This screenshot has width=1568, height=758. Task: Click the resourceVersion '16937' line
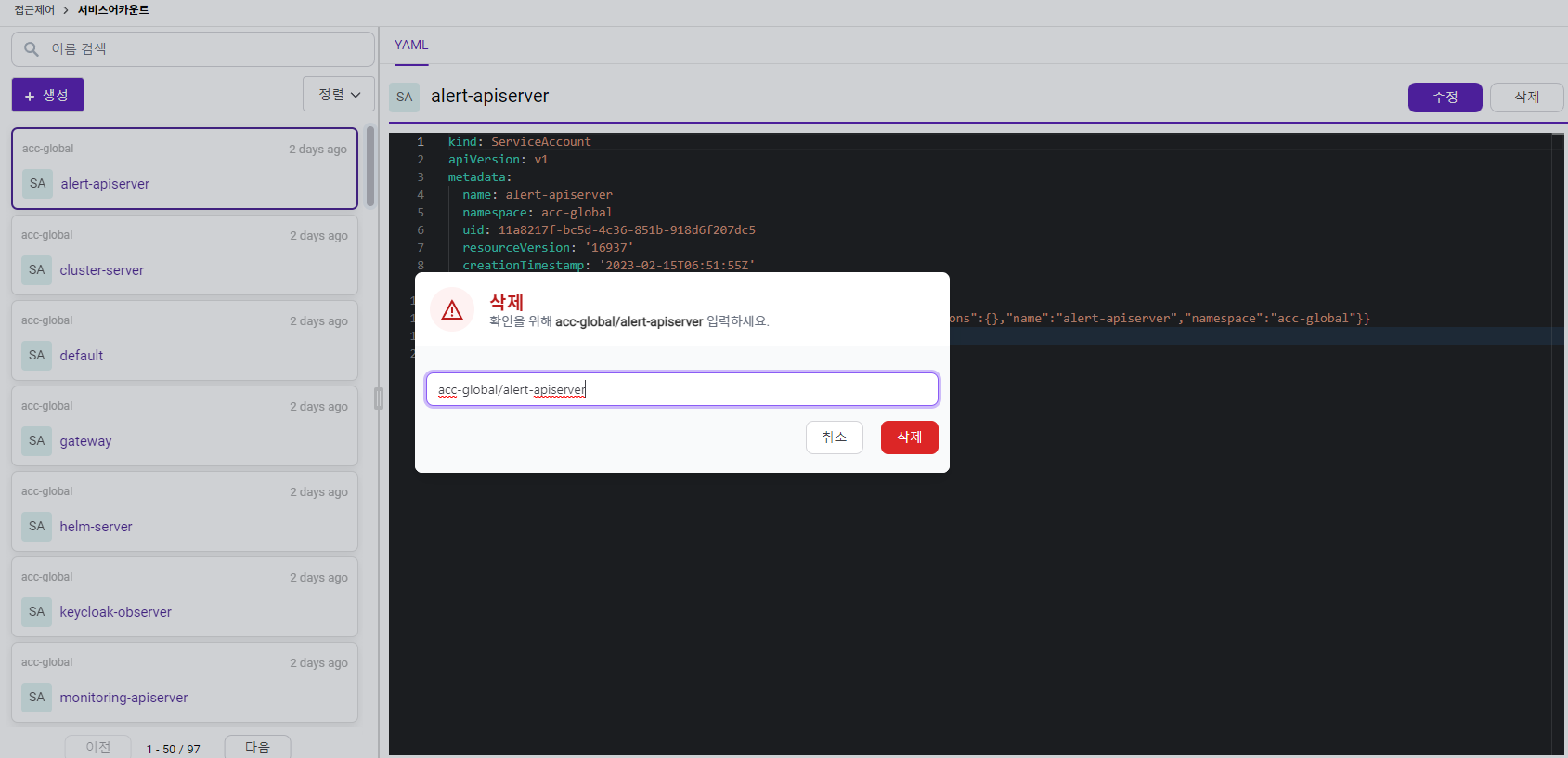(548, 248)
